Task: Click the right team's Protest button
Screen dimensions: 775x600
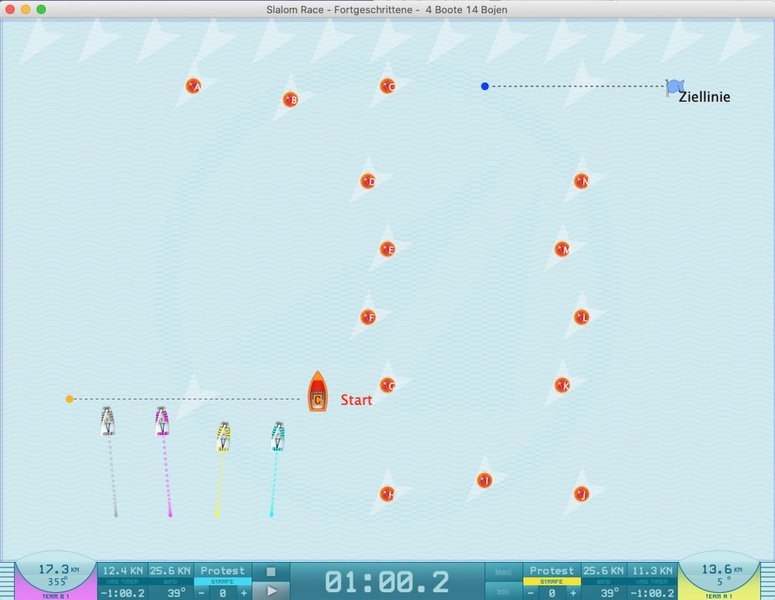Action: 552,570
